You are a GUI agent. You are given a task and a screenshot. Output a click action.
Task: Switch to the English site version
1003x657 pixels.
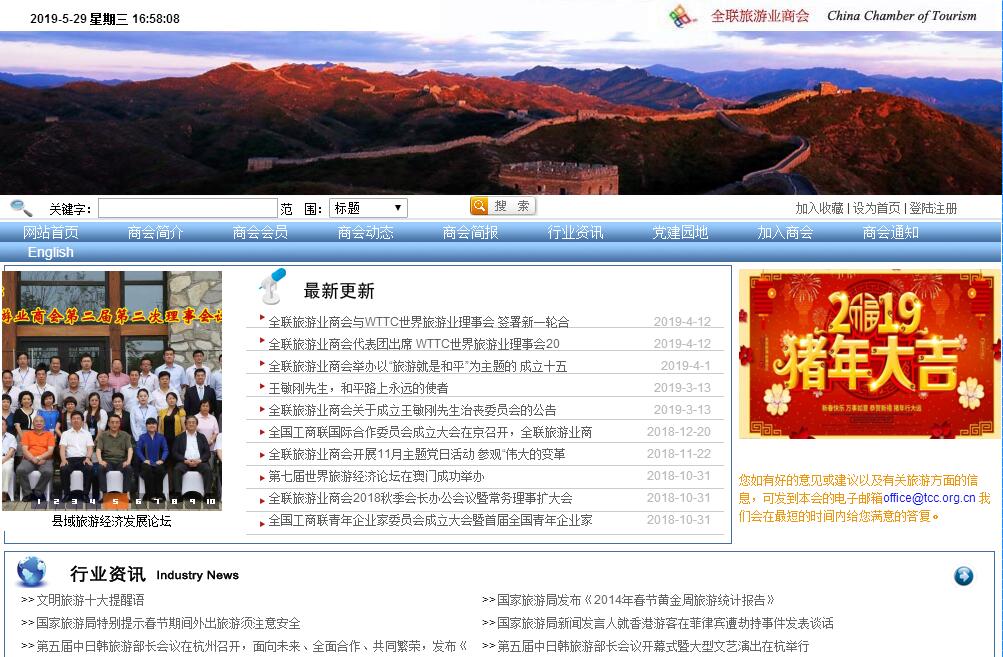click(50, 252)
